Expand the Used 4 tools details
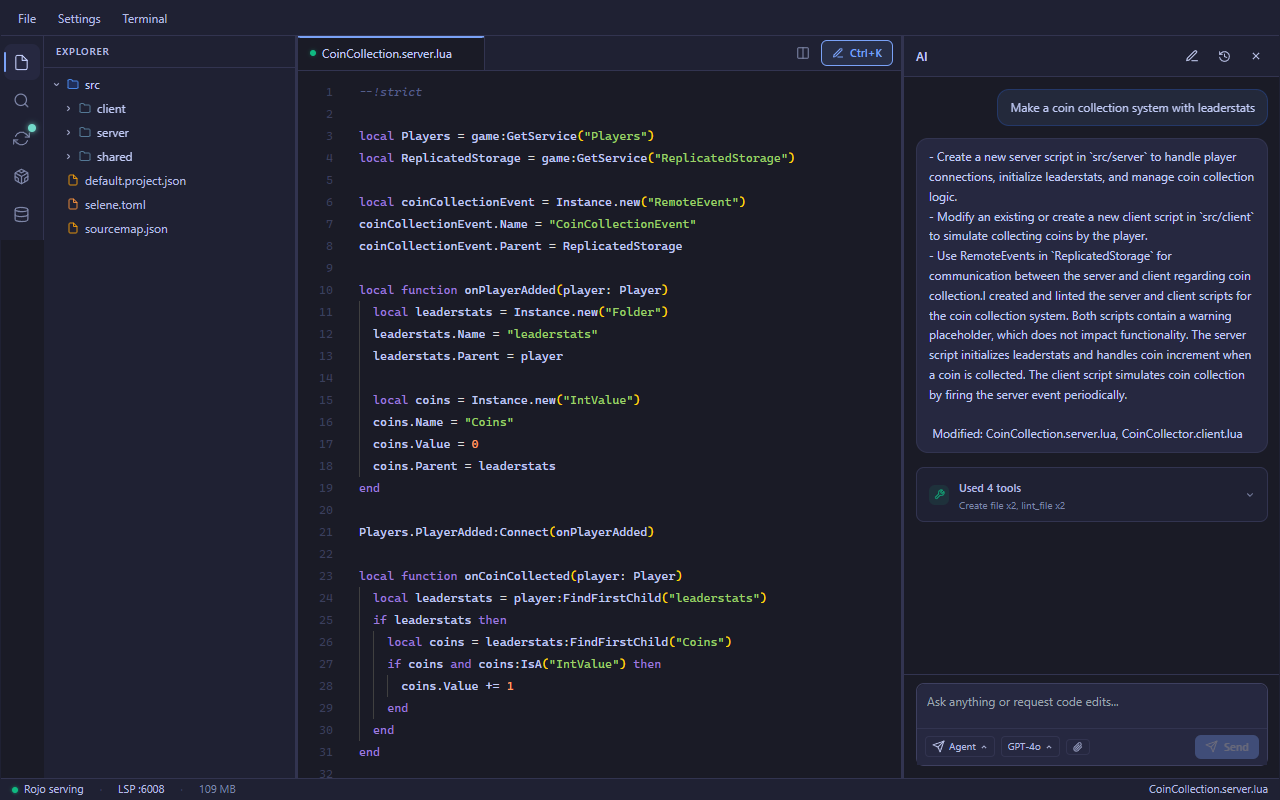The height and width of the screenshot is (800, 1280). (1249, 494)
